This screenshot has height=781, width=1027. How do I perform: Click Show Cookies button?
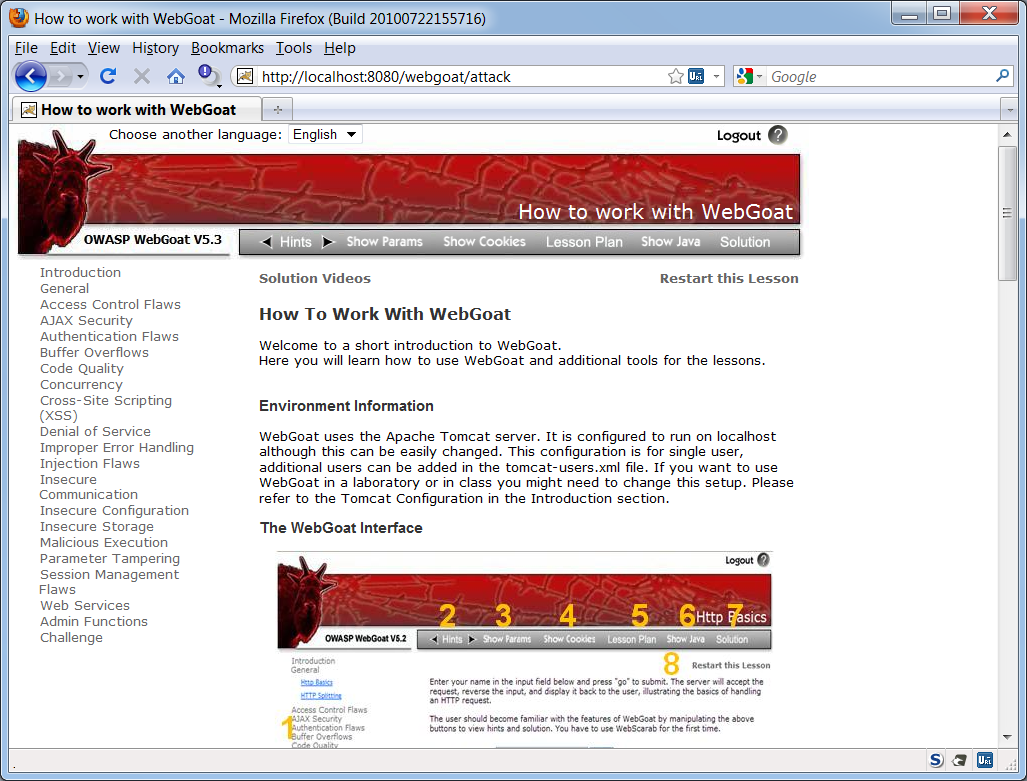coord(484,241)
